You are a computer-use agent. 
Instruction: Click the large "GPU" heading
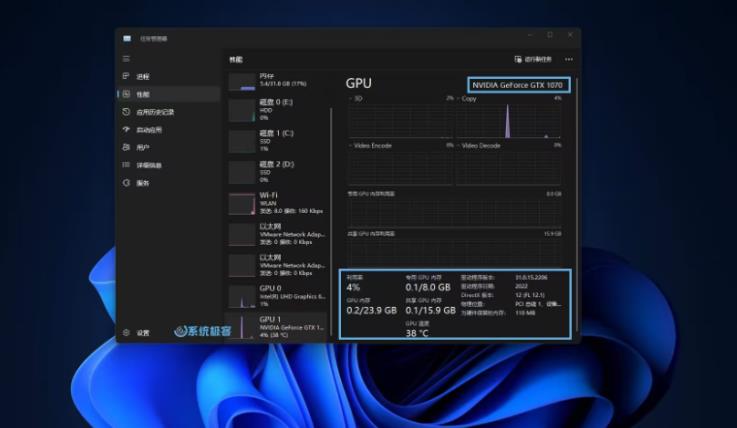[359, 83]
